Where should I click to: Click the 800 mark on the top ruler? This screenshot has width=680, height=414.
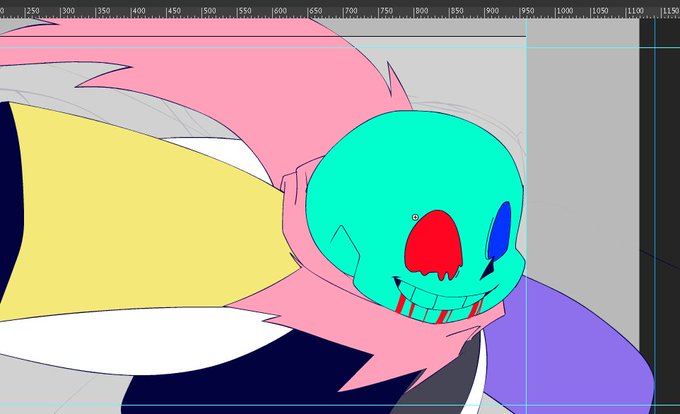pyautogui.click(x=422, y=11)
